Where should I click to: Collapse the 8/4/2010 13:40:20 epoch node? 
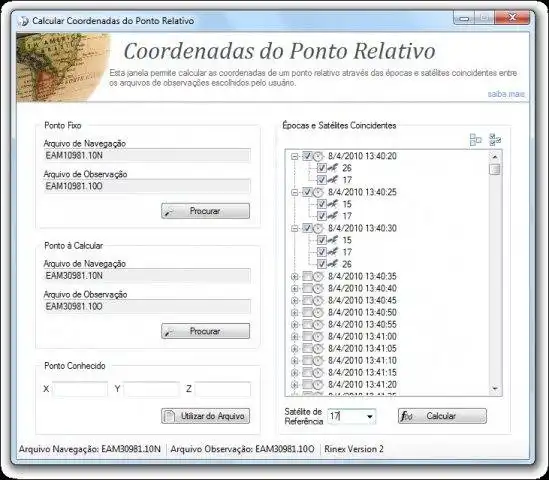pyautogui.click(x=295, y=156)
